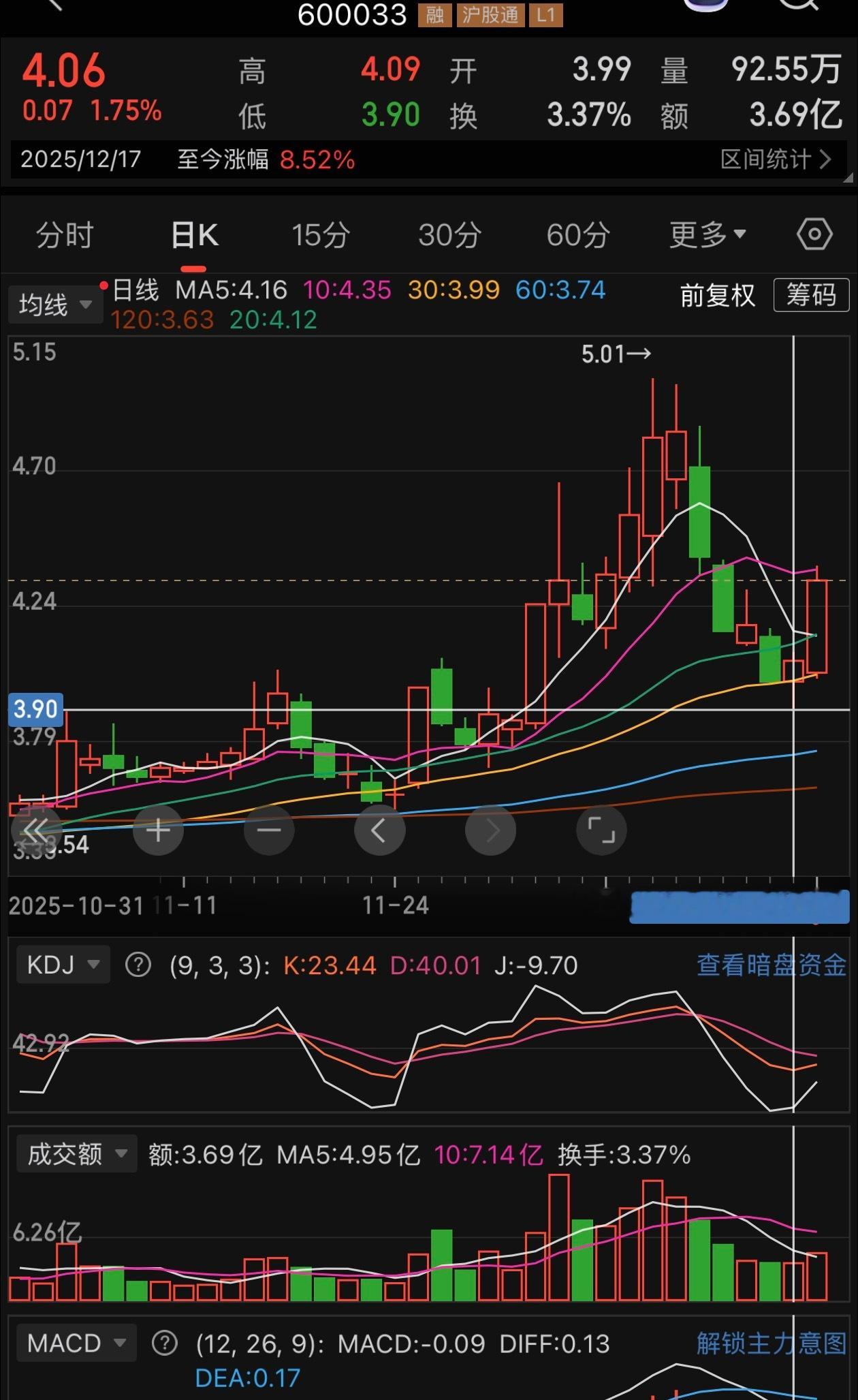The image size is (858, 1400).
Task: Tap the zoom in plus button
Action: click(x=158, y=830)
